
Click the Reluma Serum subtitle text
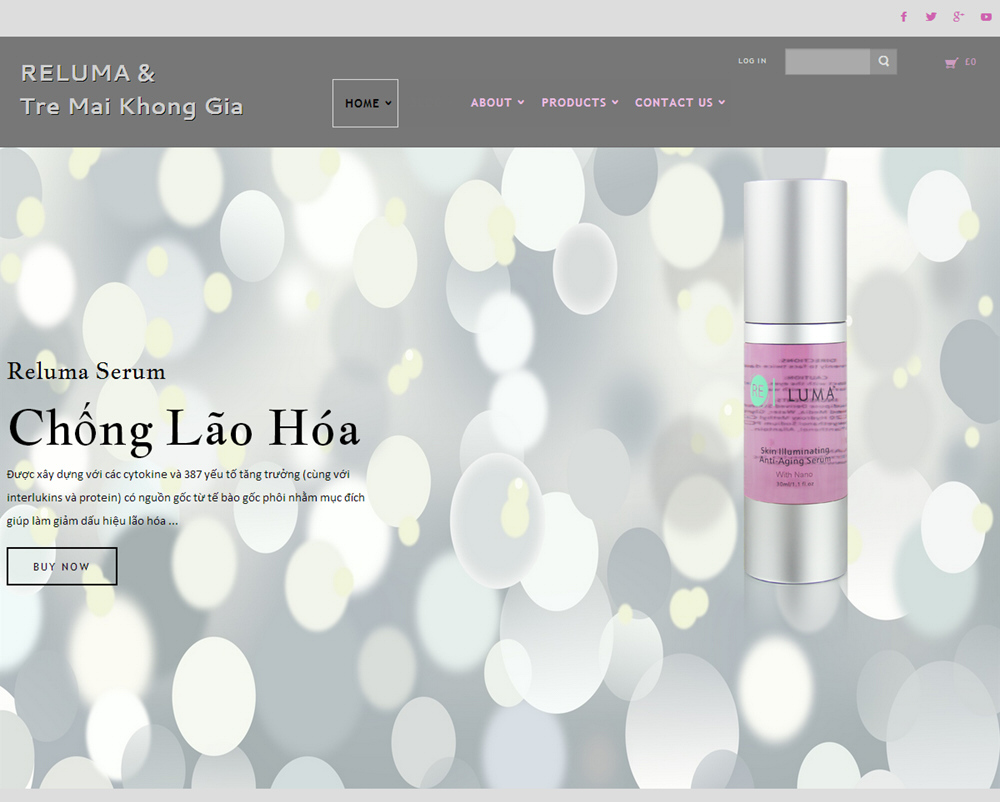point(86,371)
